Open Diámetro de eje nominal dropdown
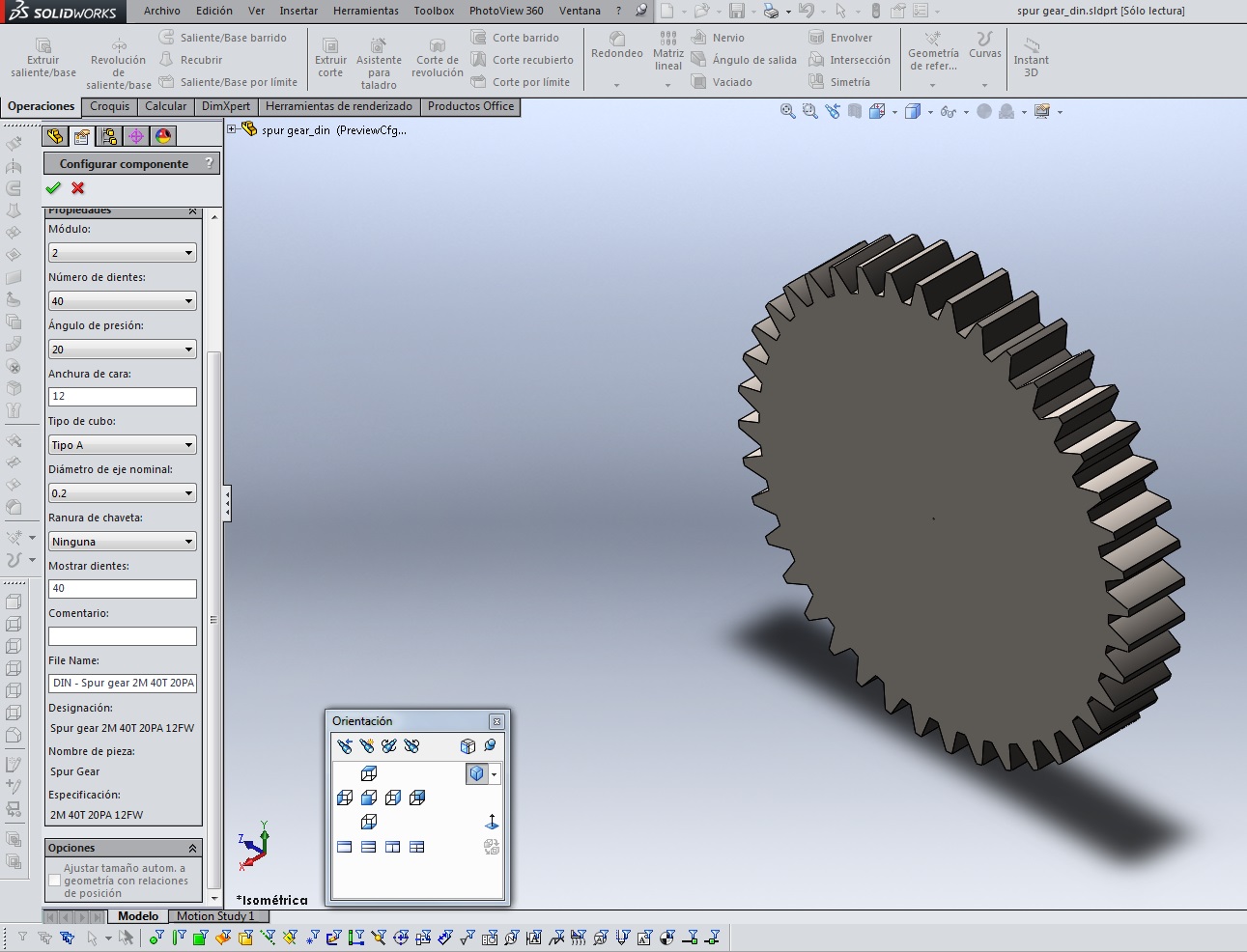 [x=123, y=493]
